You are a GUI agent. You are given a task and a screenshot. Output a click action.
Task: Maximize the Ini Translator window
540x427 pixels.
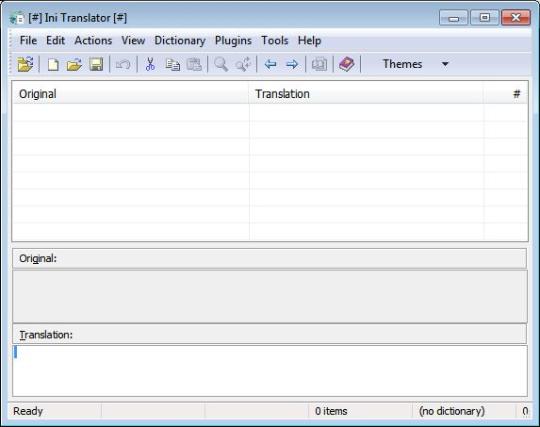tap(485, 18)
